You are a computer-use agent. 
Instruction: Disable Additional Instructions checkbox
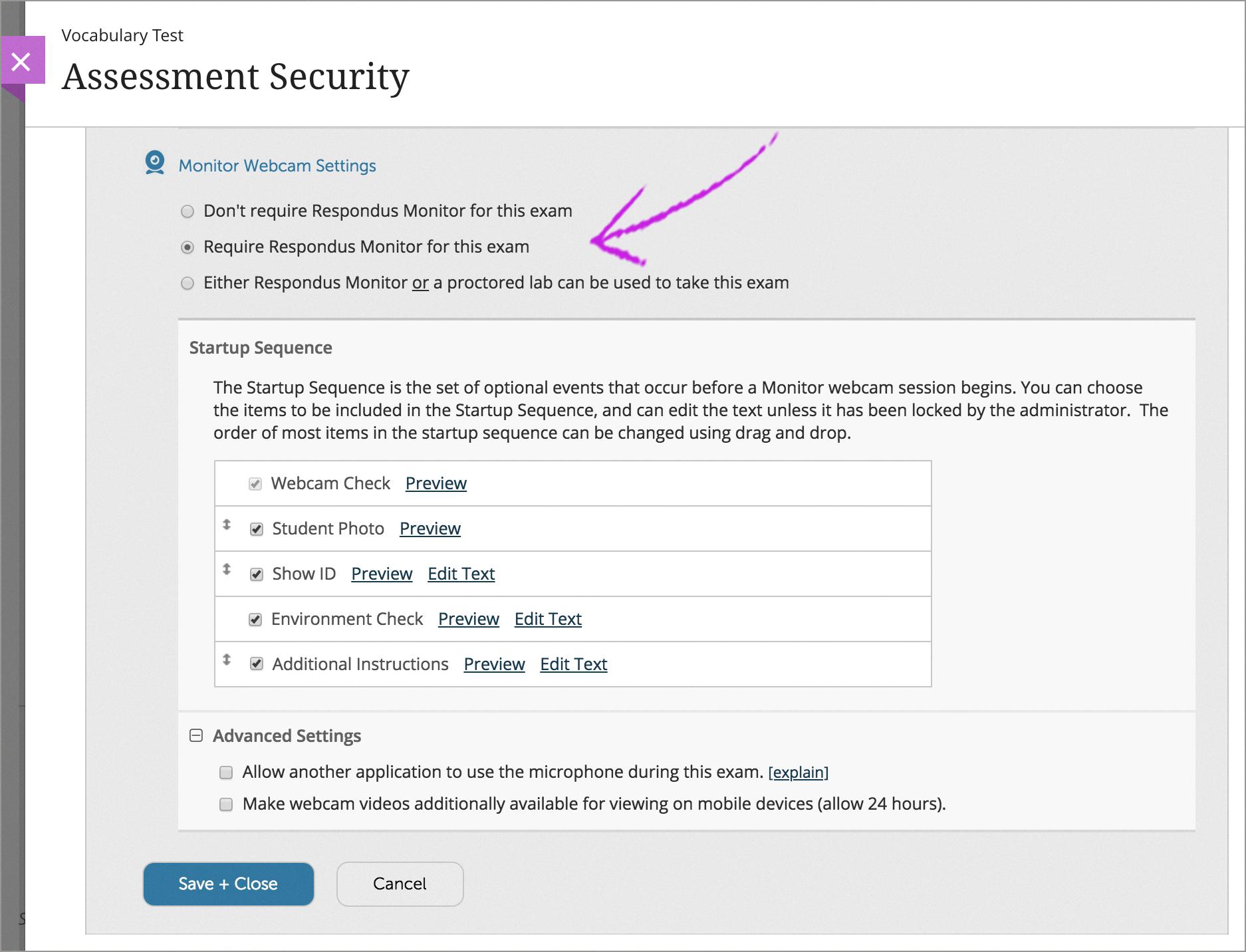pos(257,664)
